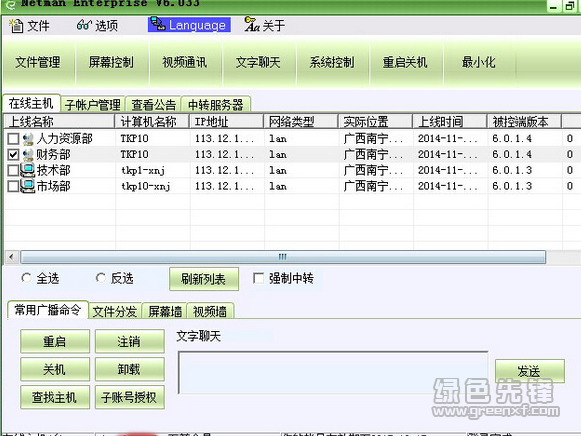Open the 中转服务器 tab

tap(216, 105)
